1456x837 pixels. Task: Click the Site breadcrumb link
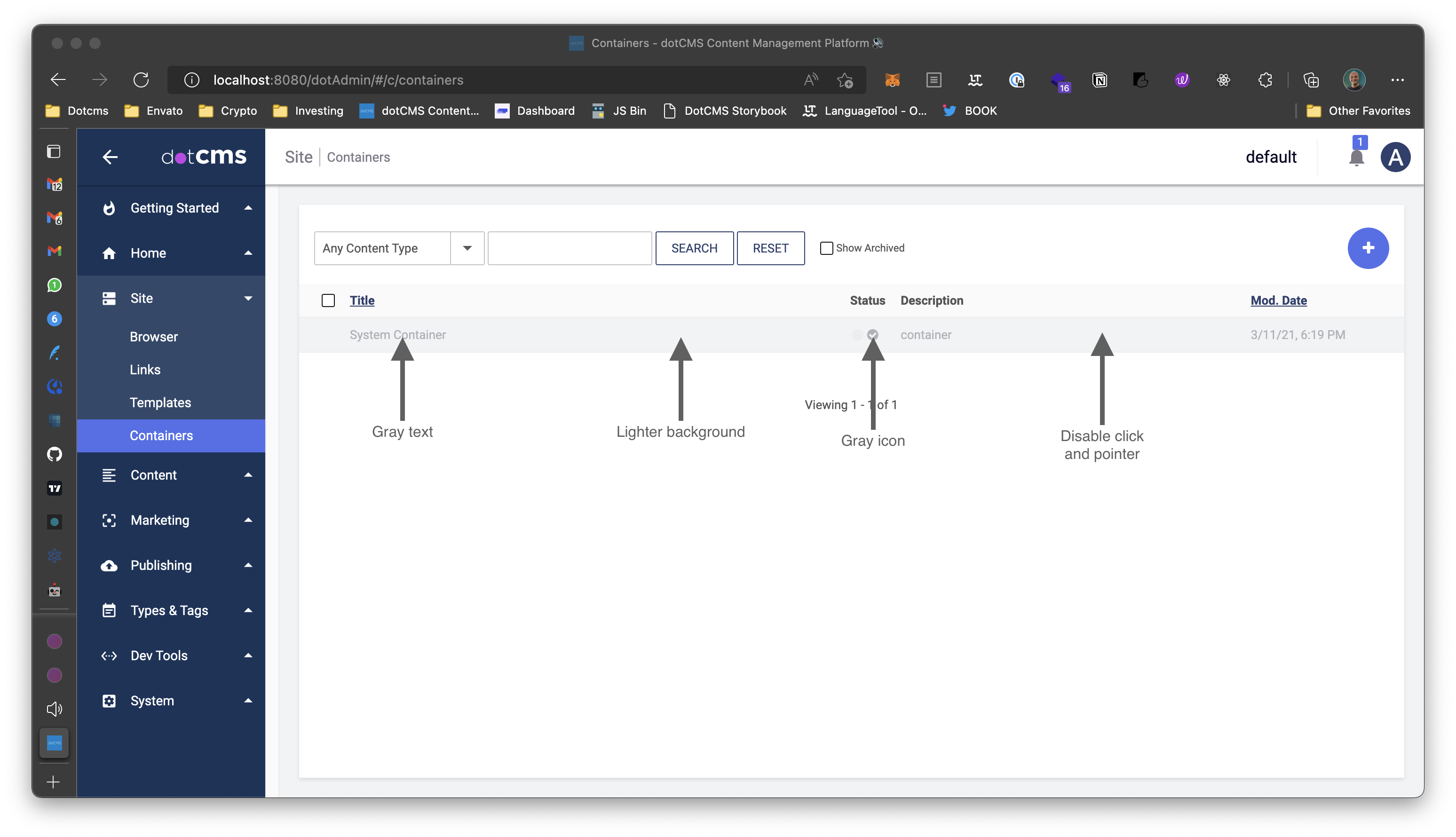[x=298, y=157]
